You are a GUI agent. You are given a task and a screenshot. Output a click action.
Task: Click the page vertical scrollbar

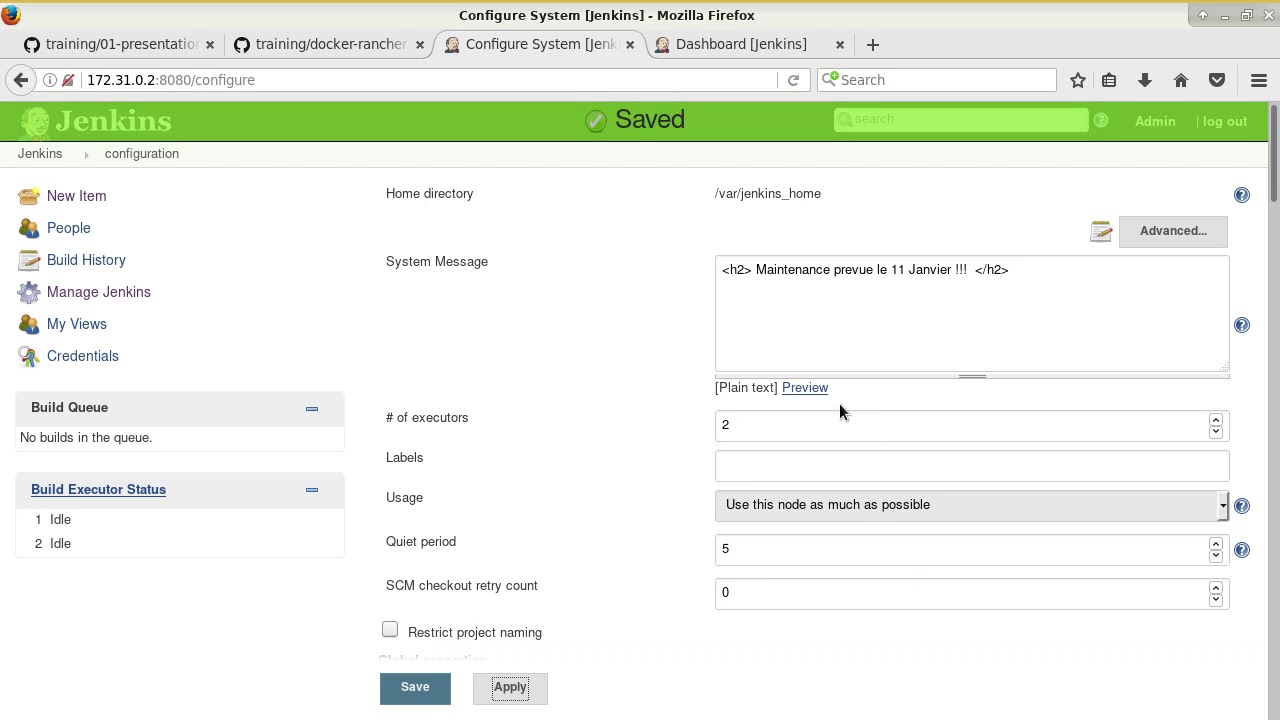[1273, 152]
